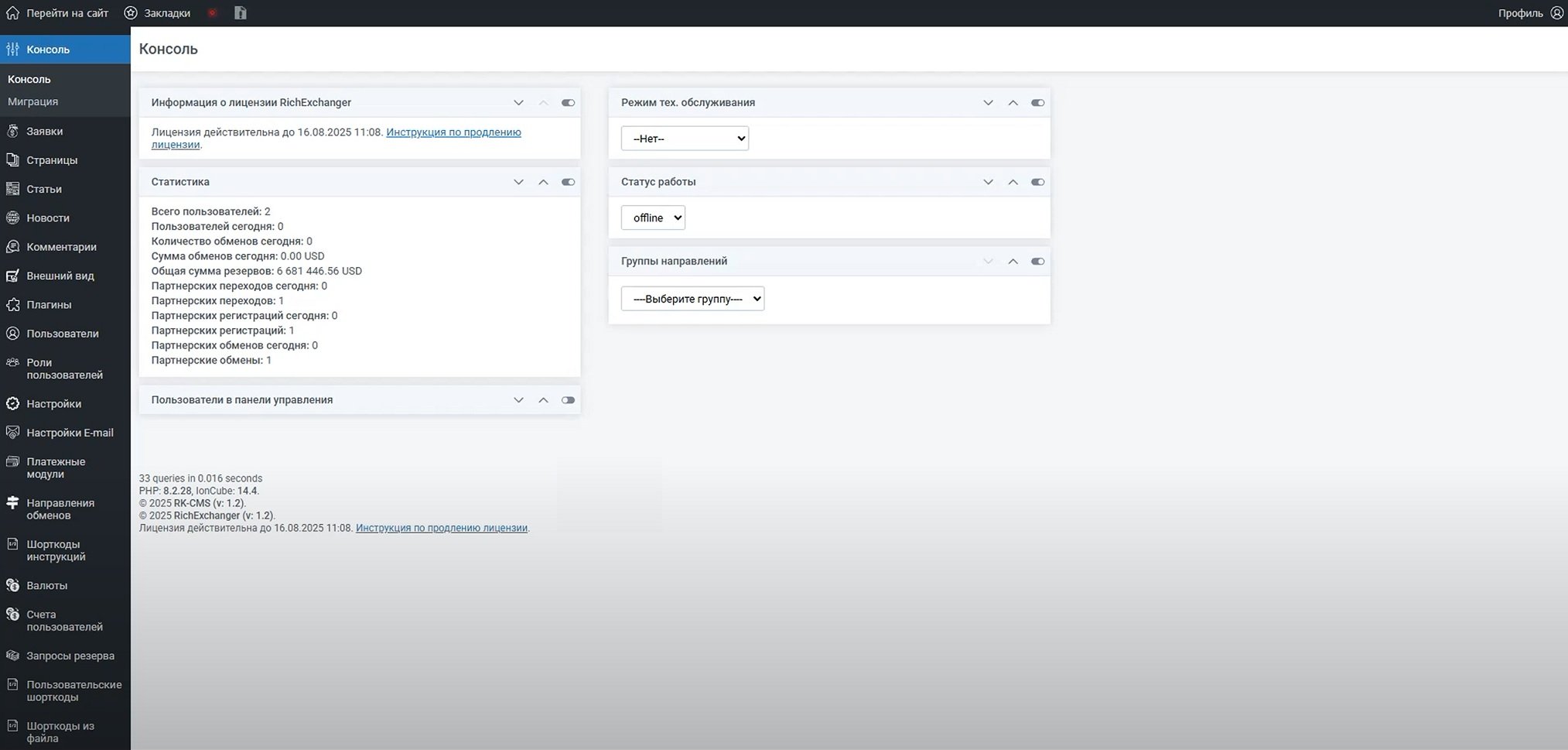Open Пользователи in the sidebar menu
Screen dimensions: 1568x750
click(62, 334)
